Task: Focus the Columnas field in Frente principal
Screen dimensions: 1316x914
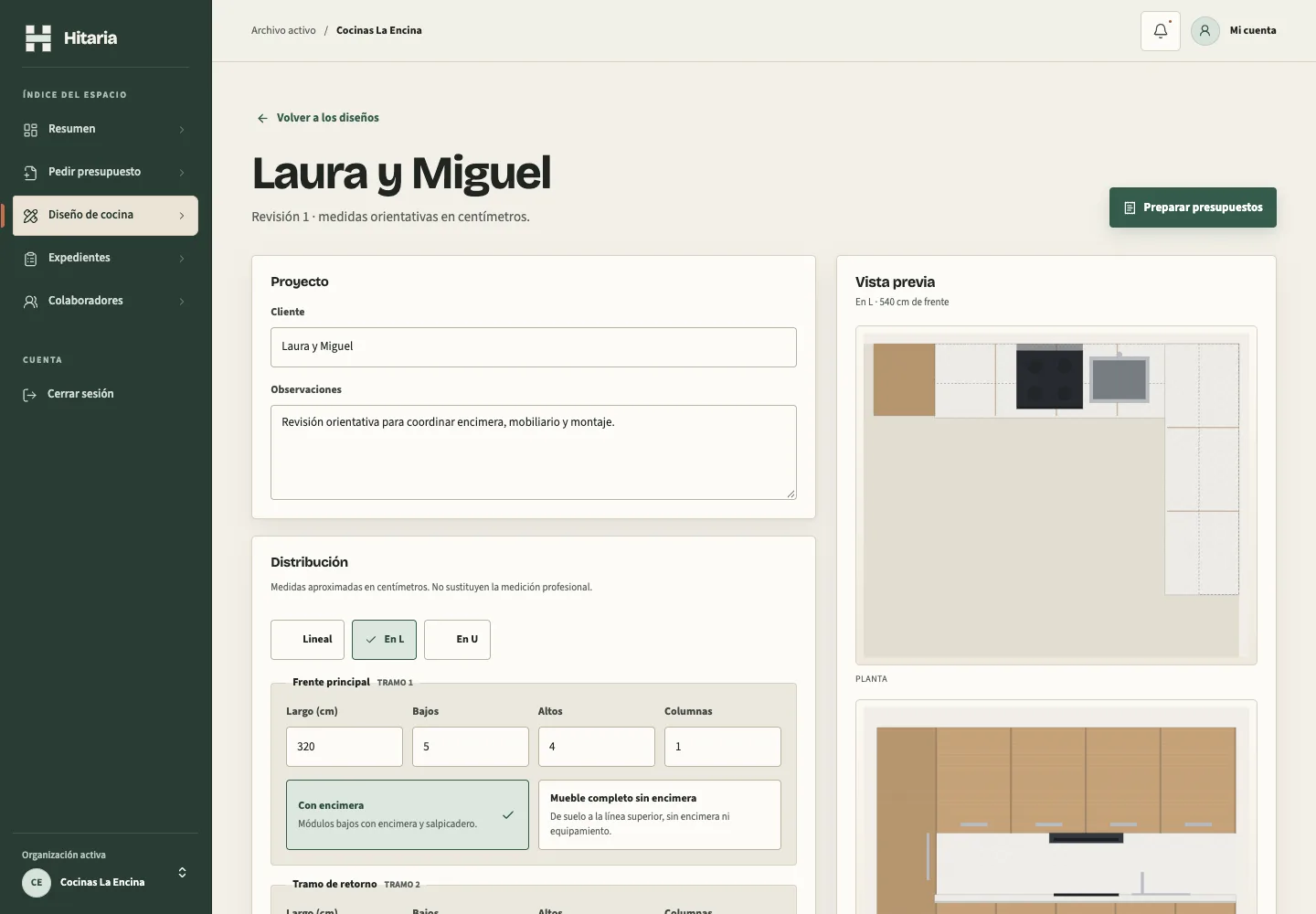Action: click(x=723, y=747)
